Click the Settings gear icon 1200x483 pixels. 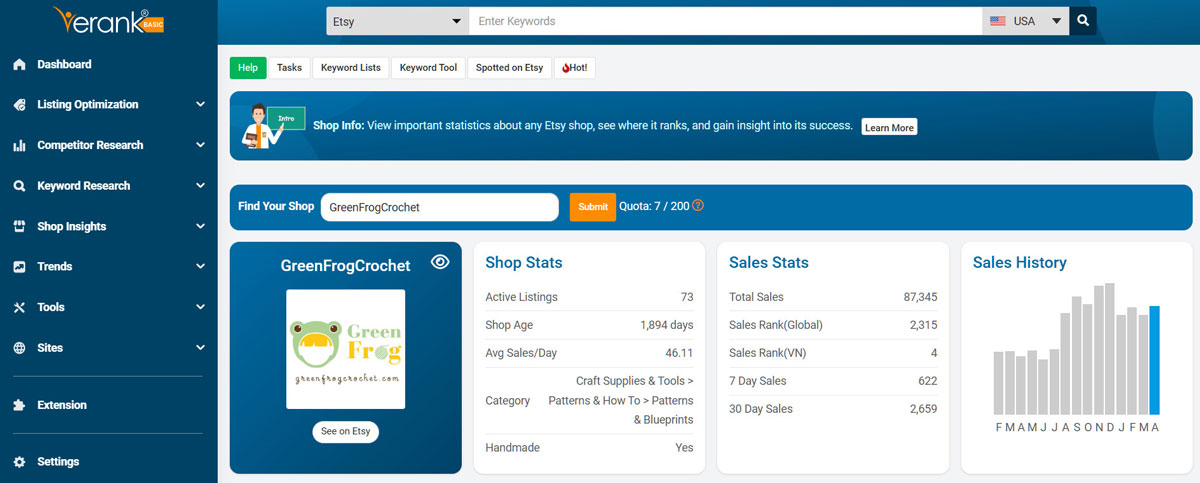19,462
